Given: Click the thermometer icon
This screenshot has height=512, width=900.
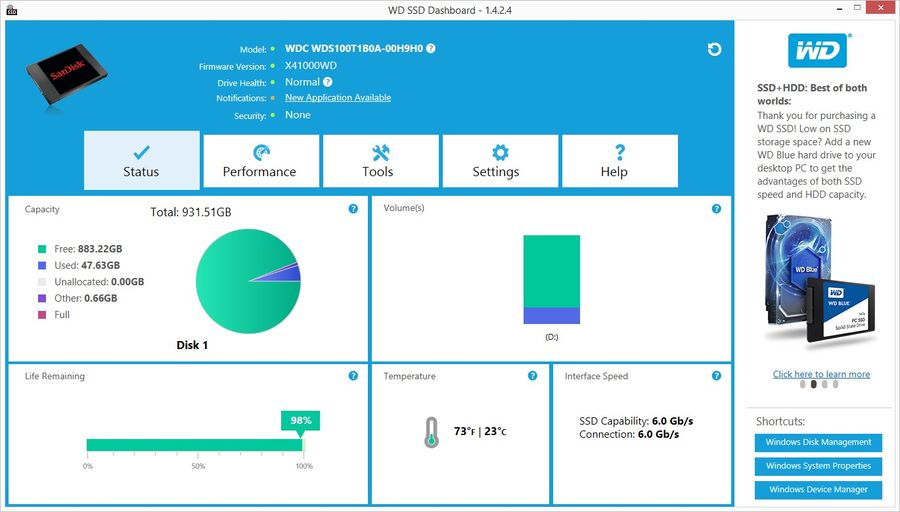Looking at the screenshot, I should coord(431,432).
